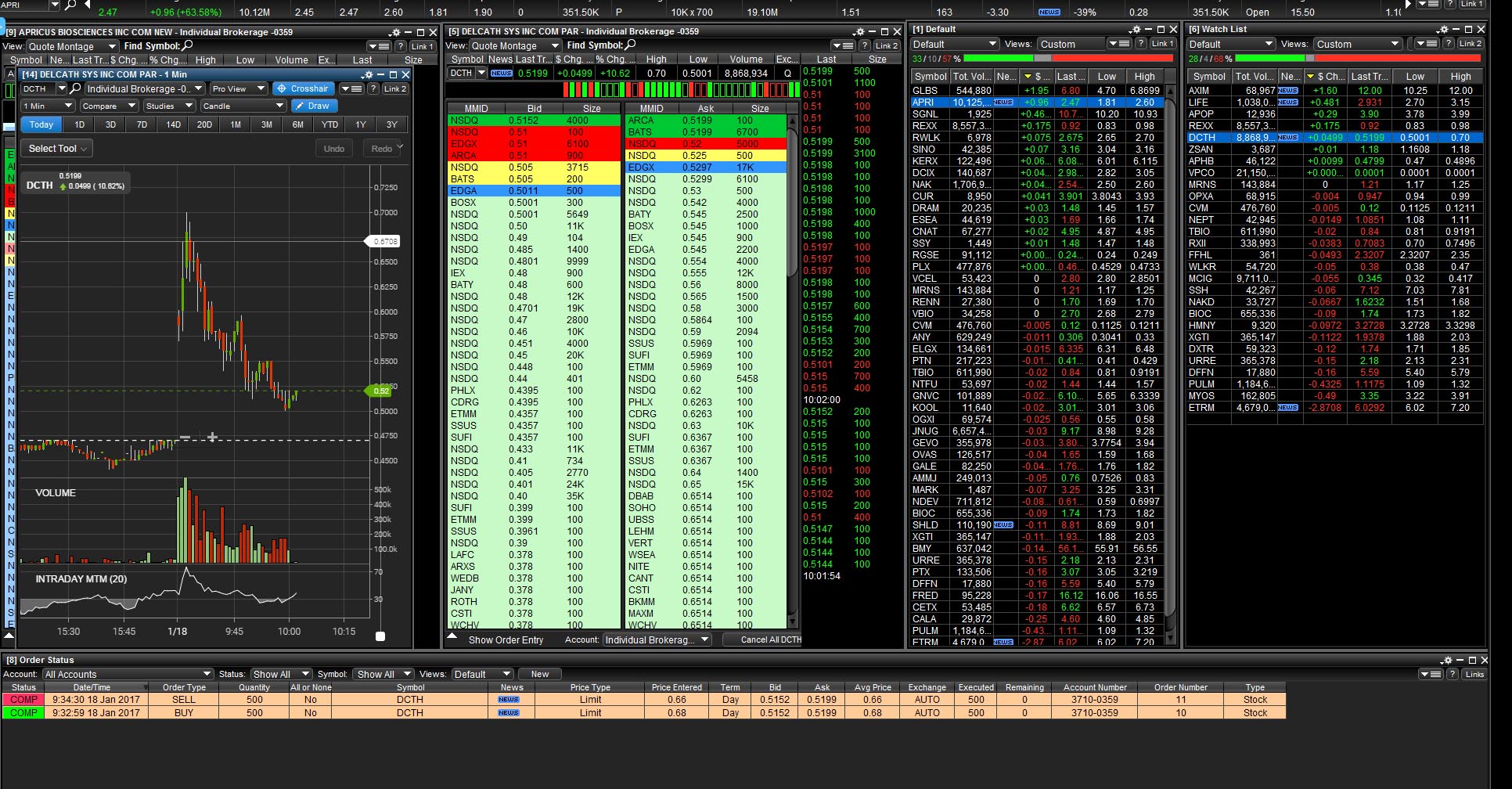The image size is (1512, 789).
Task: Open the 1 Min interval dropdown
Action: 47,106
